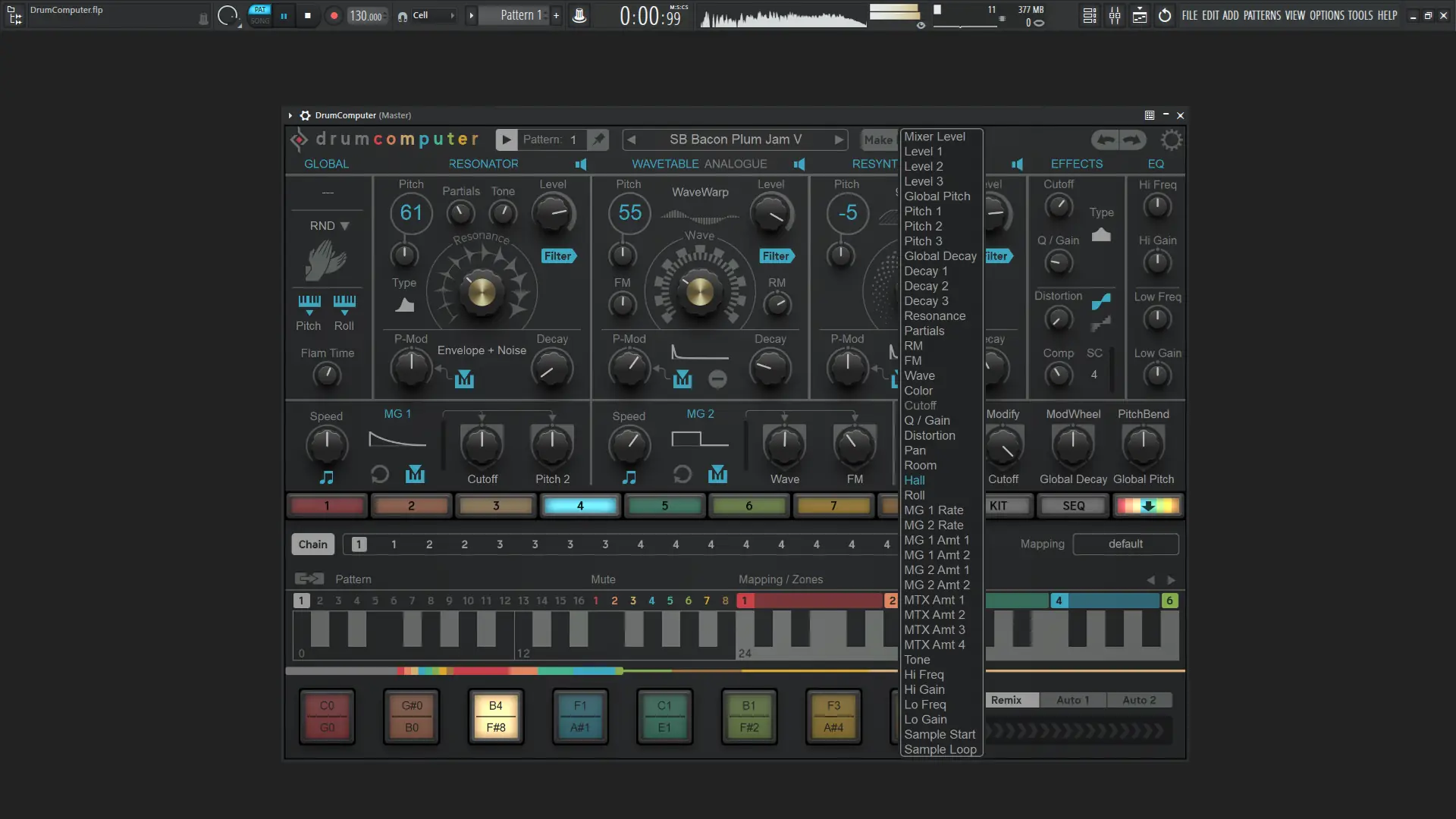Click the undo arrow in the plugin header
This screenshot has height=819, width=1456.
pyautogui.click(x=1106, y=140)
